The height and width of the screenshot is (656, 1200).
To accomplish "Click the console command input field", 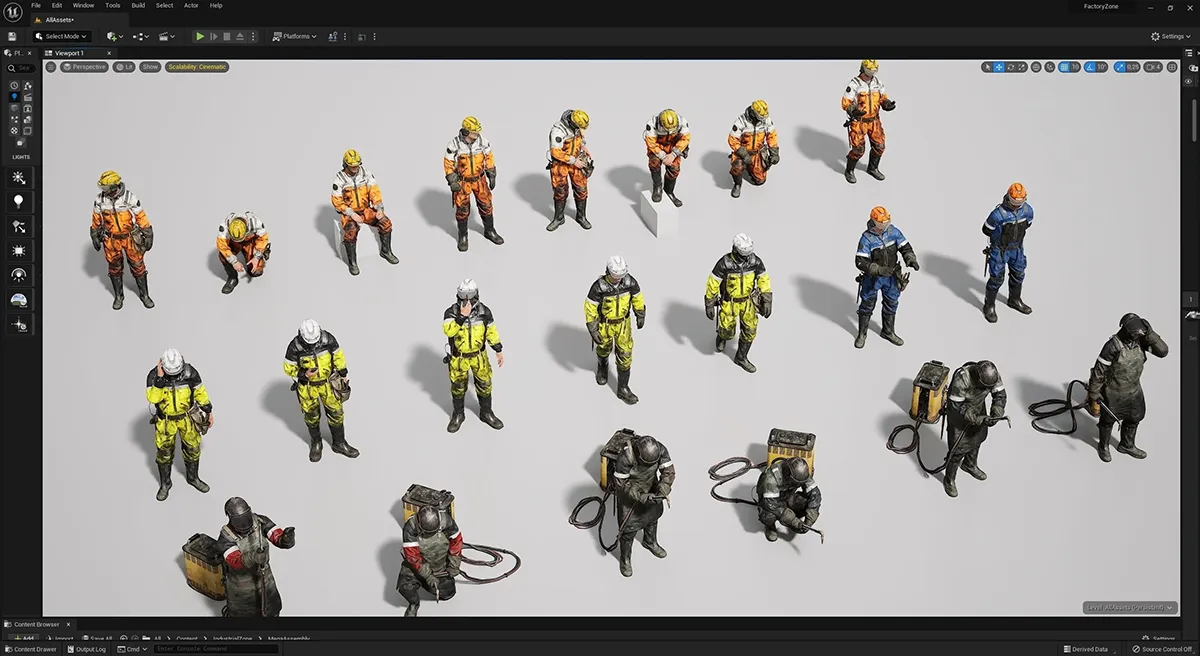I will [215, 649].
